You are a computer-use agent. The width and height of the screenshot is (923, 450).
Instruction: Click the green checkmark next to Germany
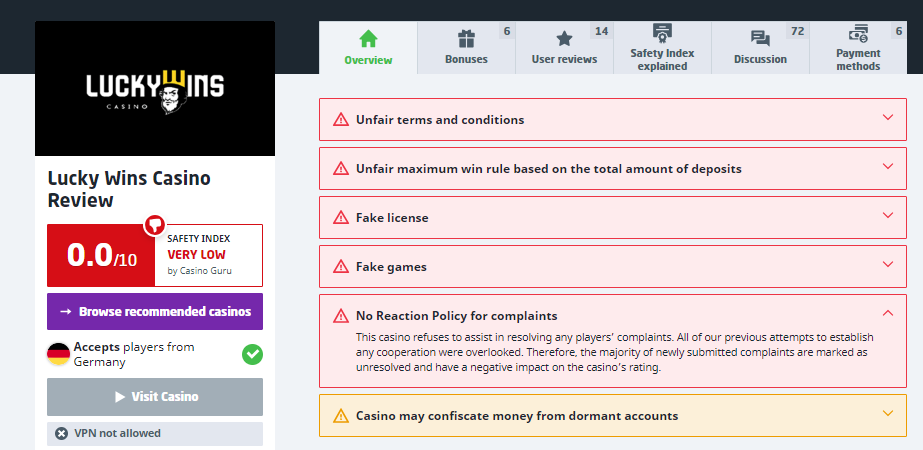click(252, 354)
